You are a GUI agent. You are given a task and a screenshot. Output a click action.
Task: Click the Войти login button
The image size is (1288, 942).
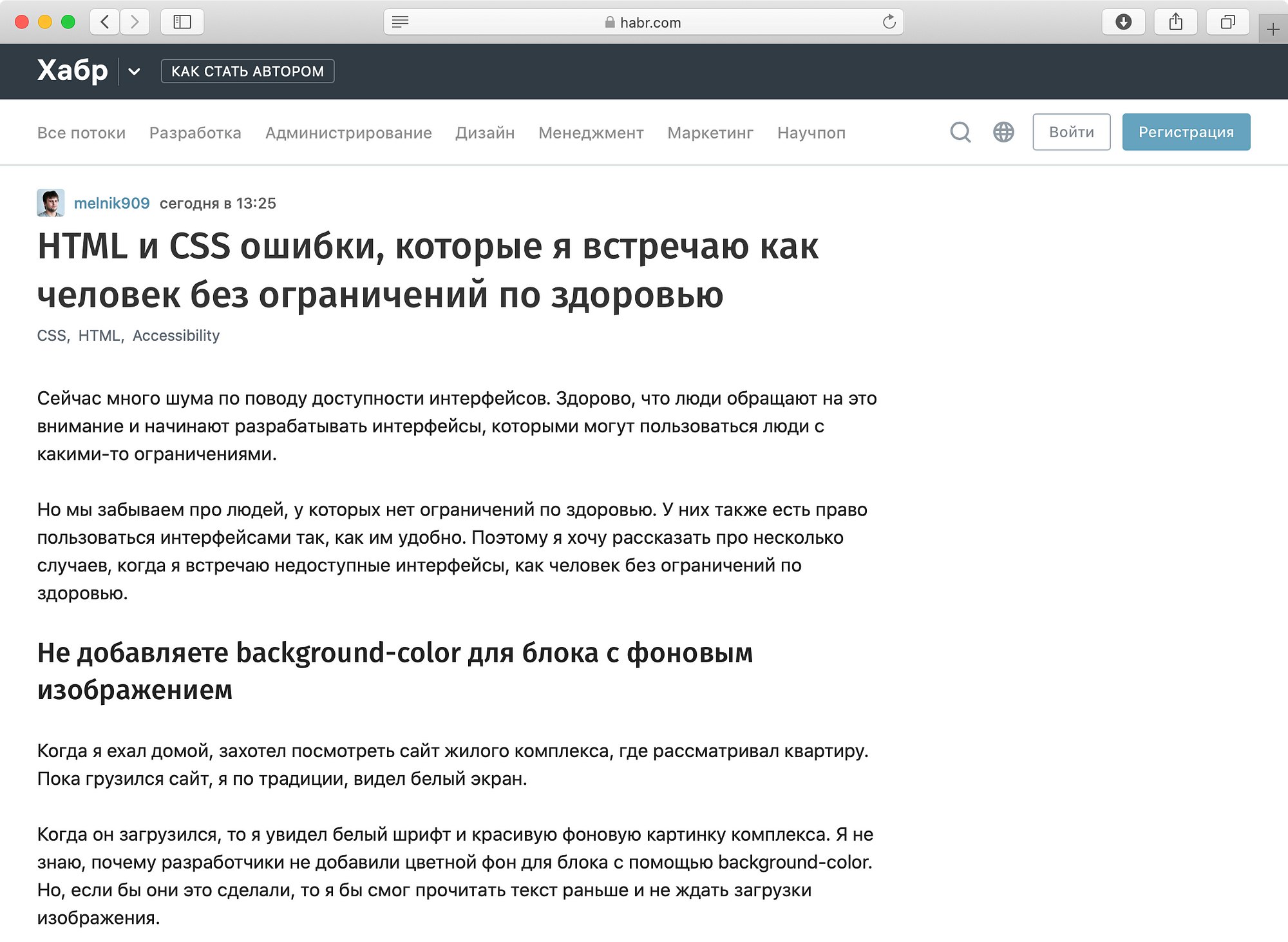click(x=1072, y=132)
